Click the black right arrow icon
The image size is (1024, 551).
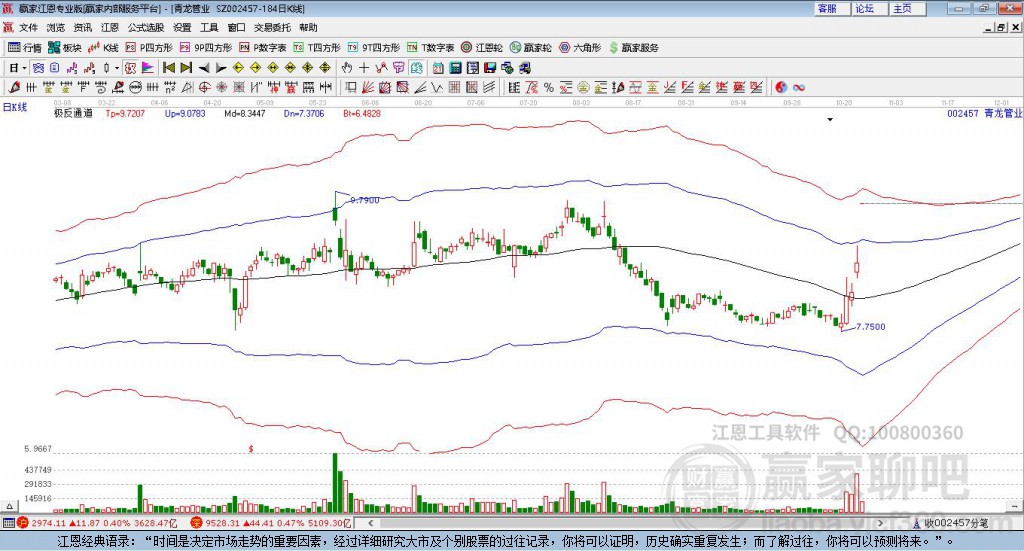point(221,67)
